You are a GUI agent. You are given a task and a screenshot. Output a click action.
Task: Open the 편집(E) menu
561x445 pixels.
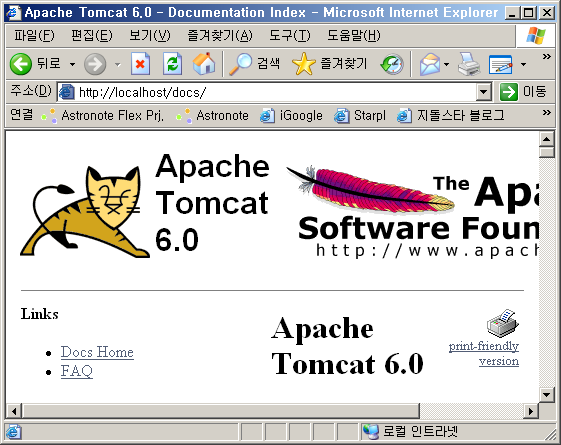tap(92, 35)
